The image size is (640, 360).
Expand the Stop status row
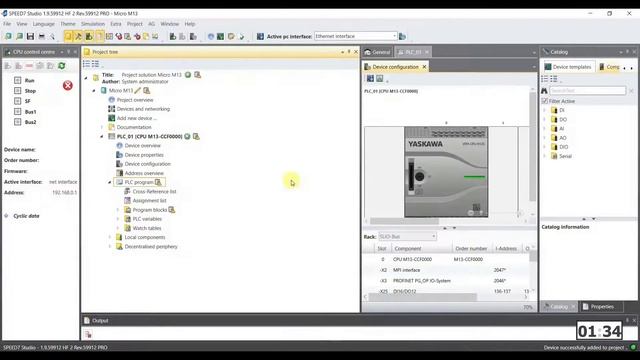[x=18, y=91]
